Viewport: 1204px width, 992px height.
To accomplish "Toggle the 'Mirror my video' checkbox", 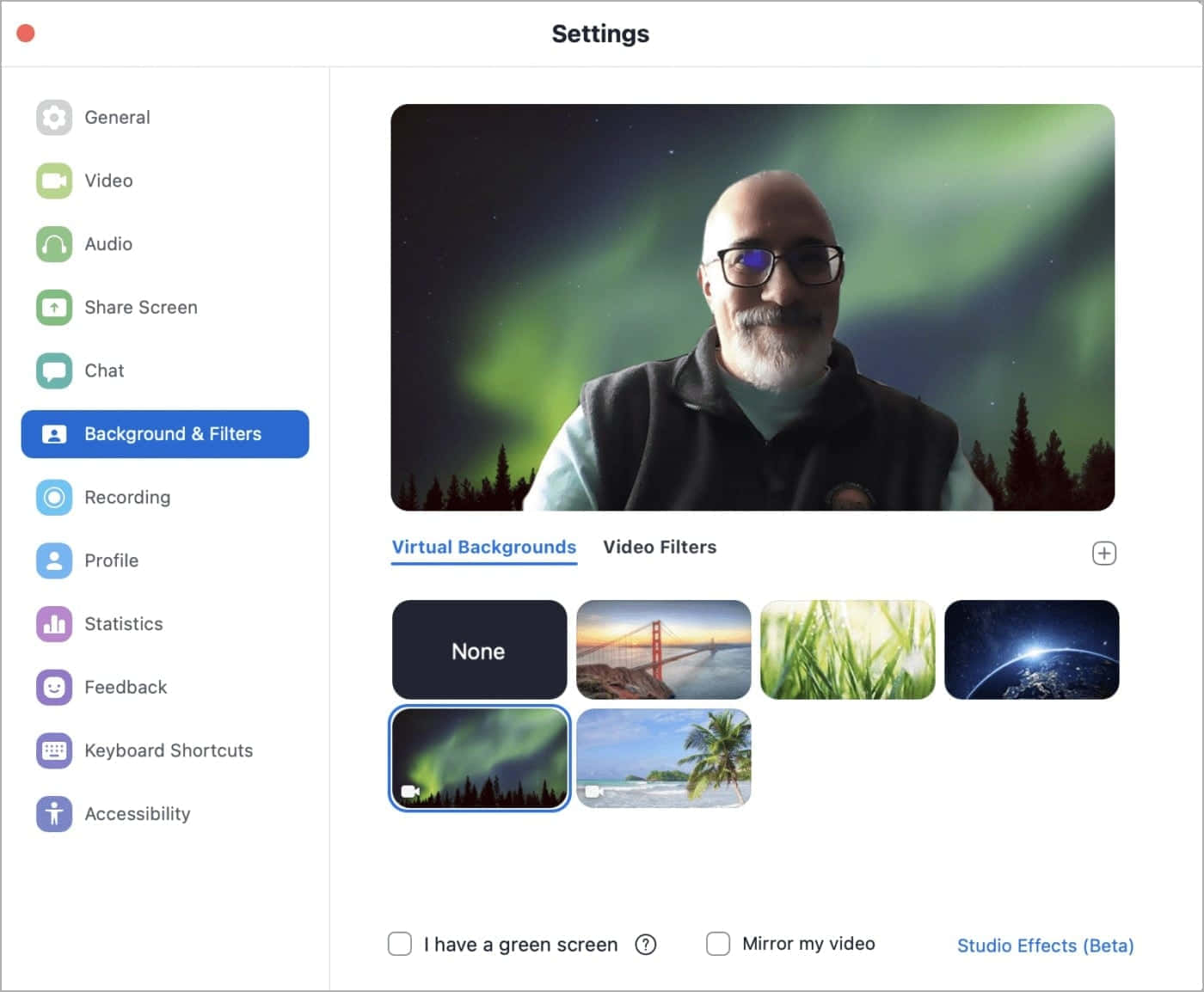I will pyautogui.click(x=718, y=944).
